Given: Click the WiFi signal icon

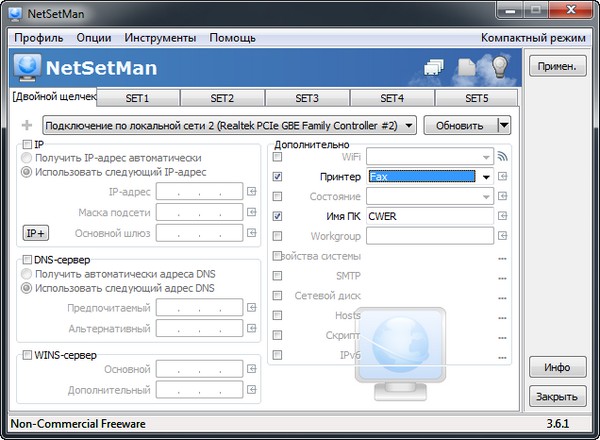Looking at the screenshot, I should [503, 156].
